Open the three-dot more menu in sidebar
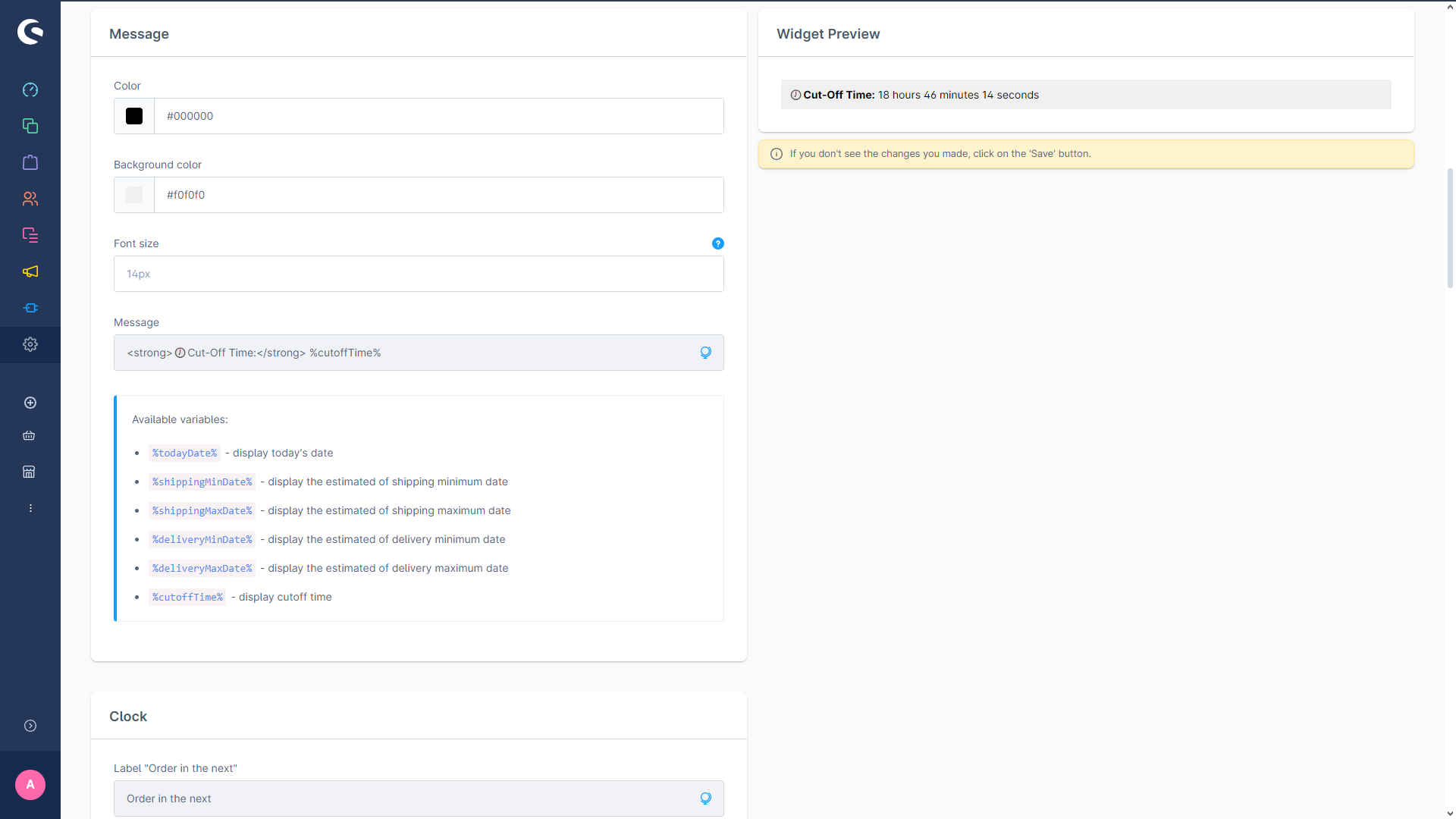 pos(30,508)
